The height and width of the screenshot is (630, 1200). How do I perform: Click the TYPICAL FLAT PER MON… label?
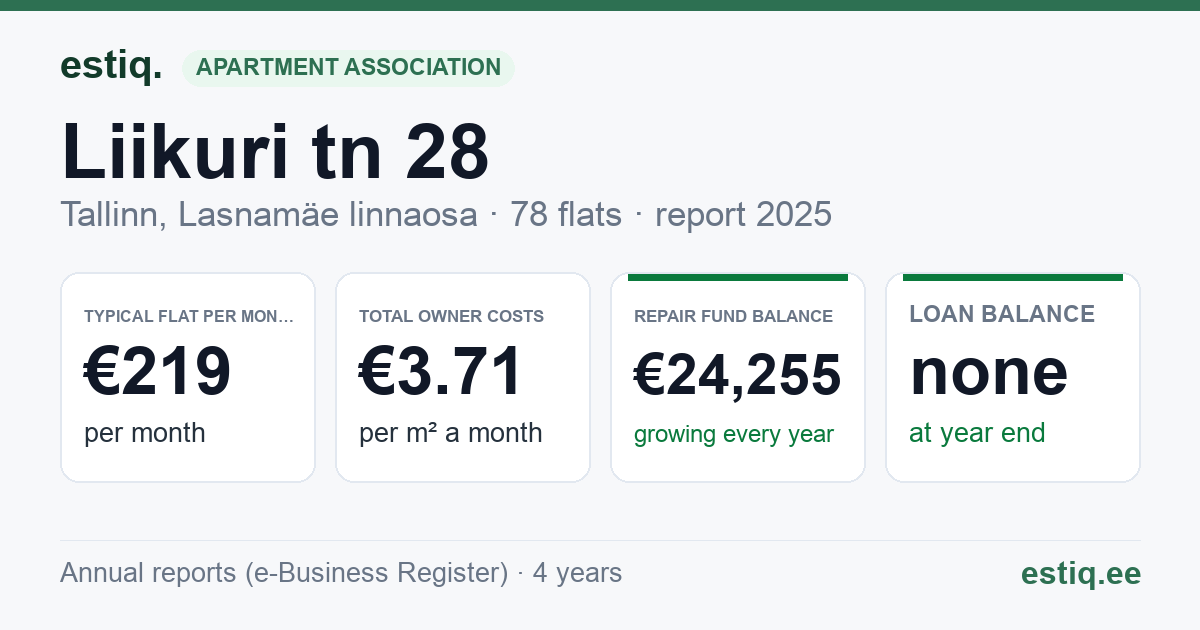pos(189,316)
